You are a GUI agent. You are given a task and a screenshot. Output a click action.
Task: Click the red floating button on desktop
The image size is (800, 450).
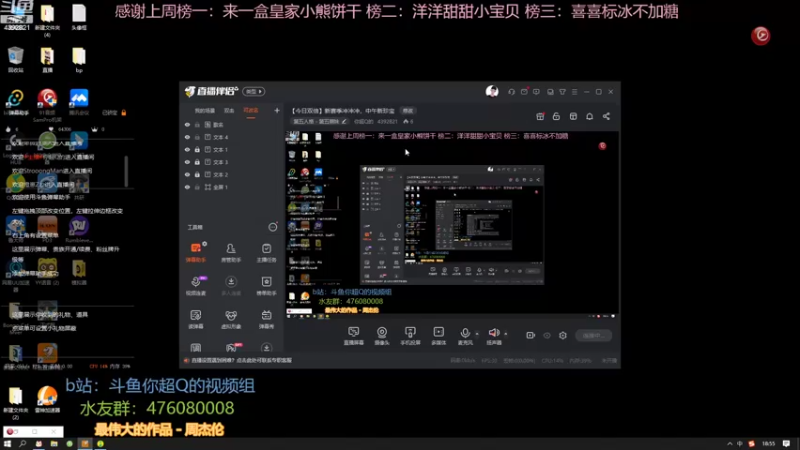[x=760, y=35]
